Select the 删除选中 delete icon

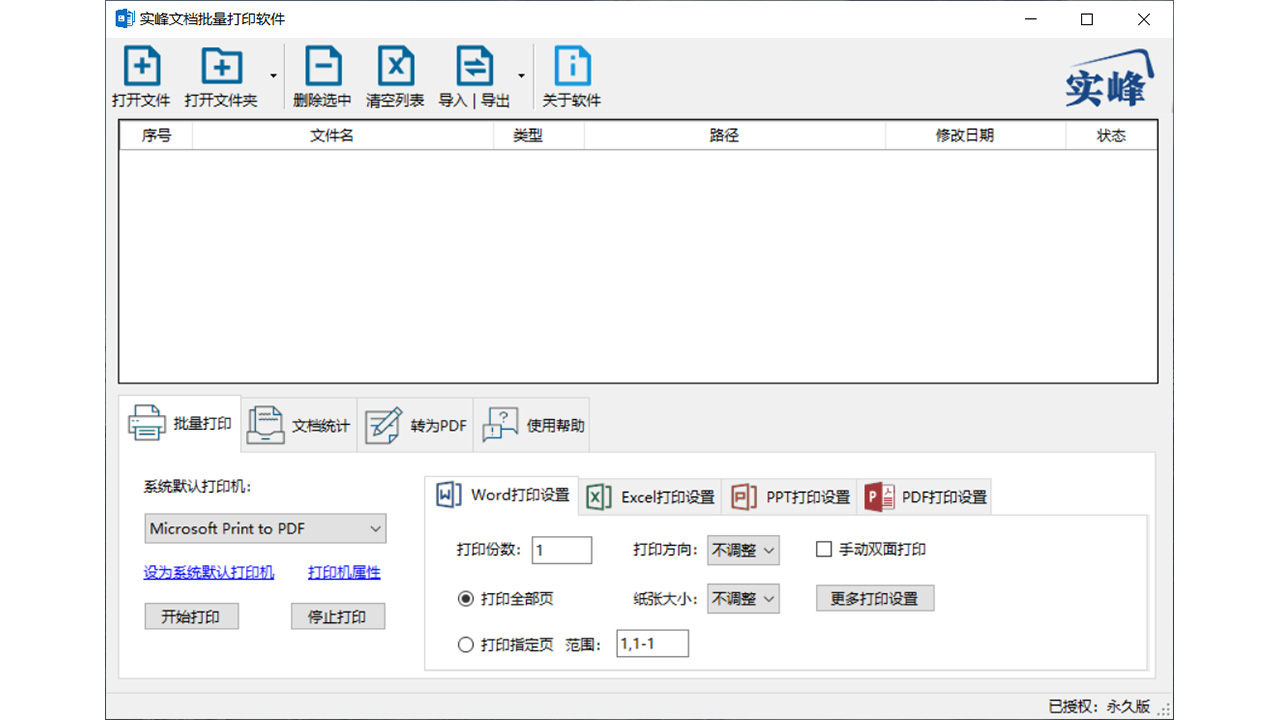click(x=321, y=75)
